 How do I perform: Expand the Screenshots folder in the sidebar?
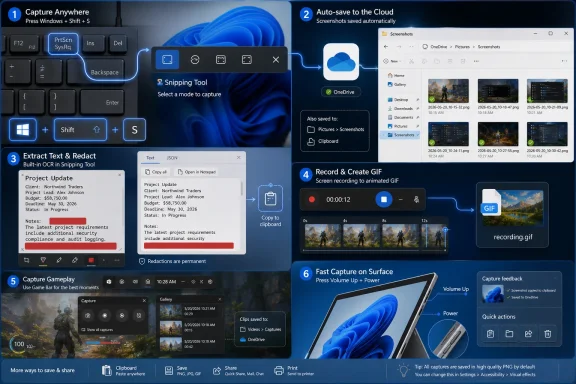pos(384,135)
